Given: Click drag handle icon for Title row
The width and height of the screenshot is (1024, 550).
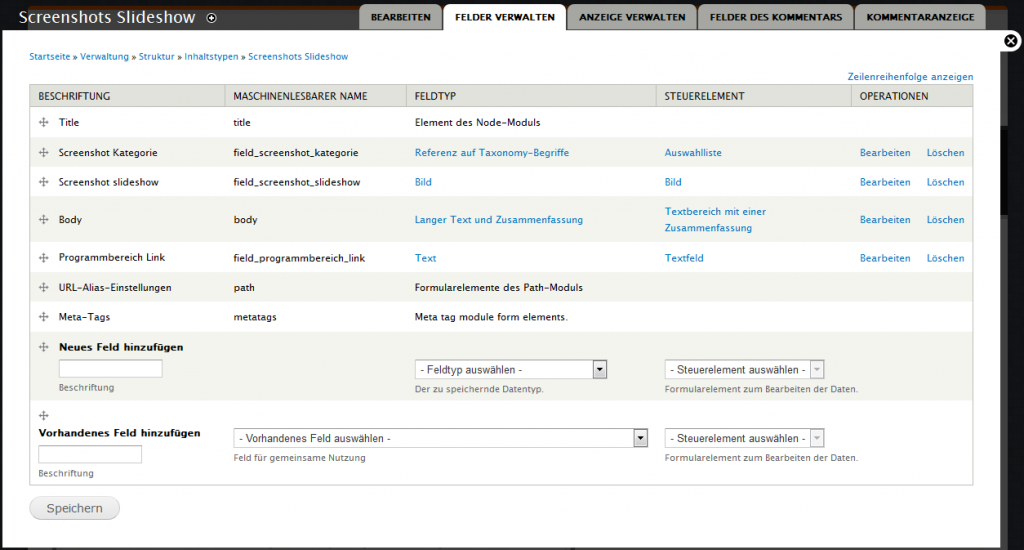Looking at the screenshot, I should (43, 123).
